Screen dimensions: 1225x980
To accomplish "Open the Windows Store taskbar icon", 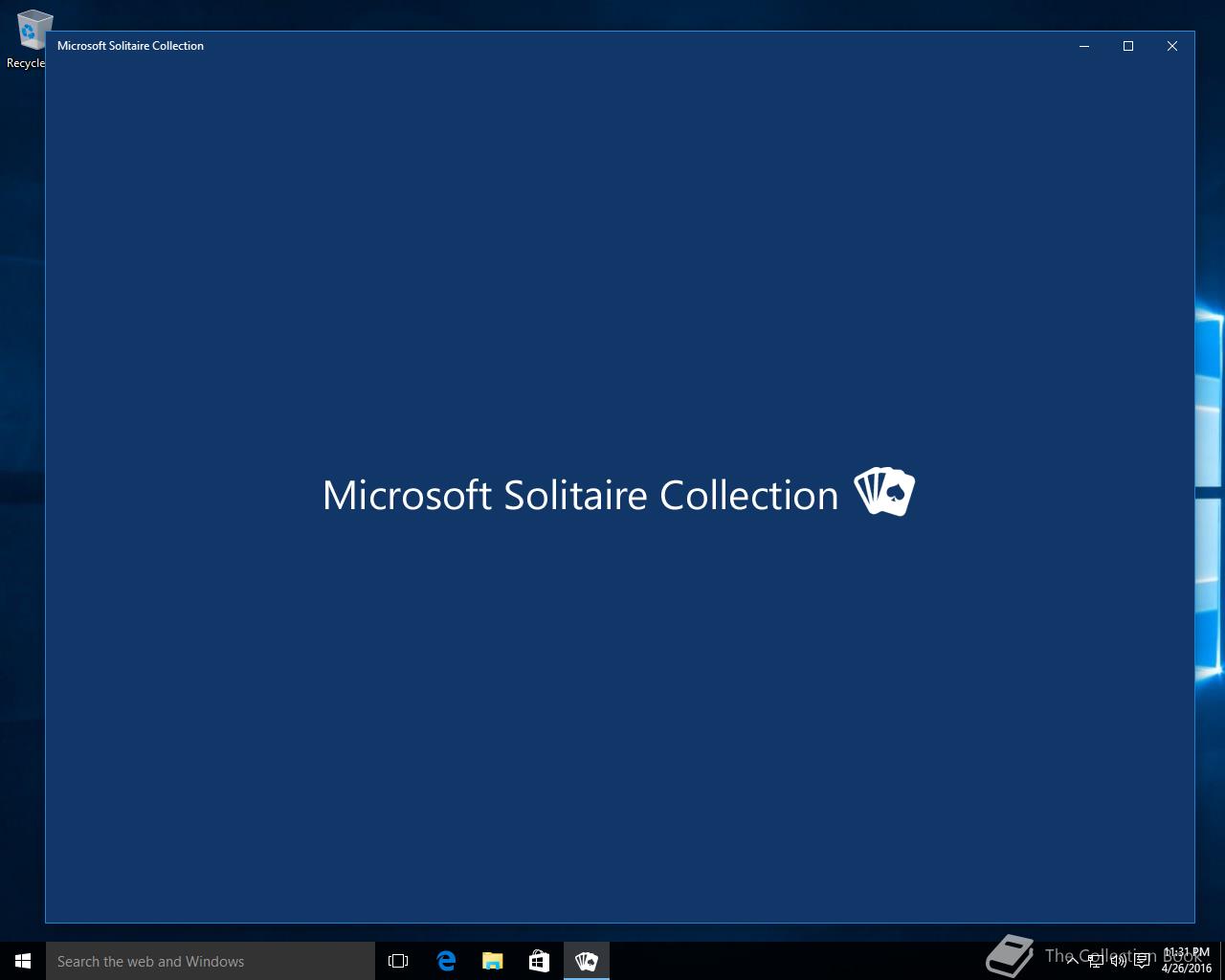I will [539, 961].
